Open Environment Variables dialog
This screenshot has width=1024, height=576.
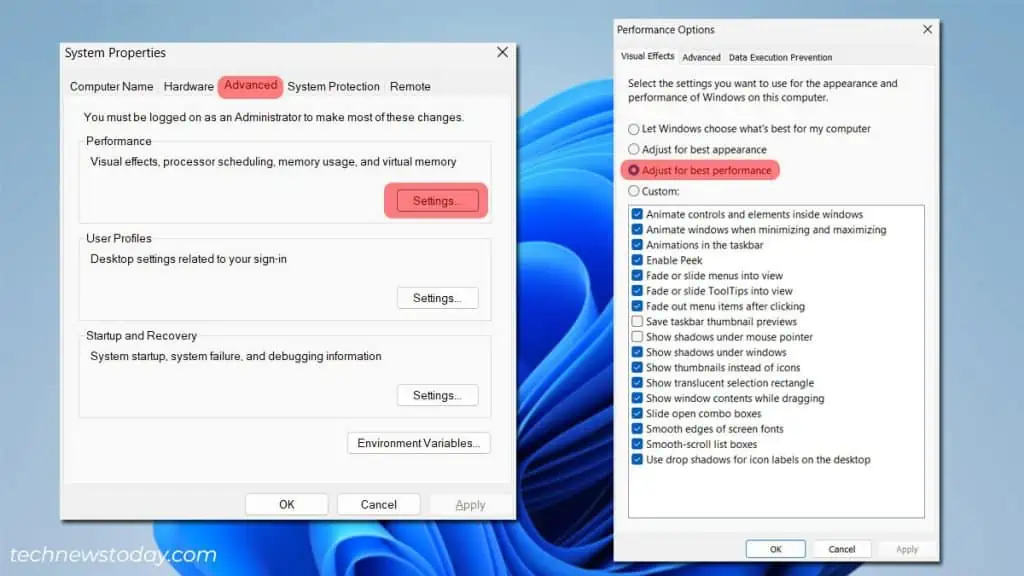point(419,443)
